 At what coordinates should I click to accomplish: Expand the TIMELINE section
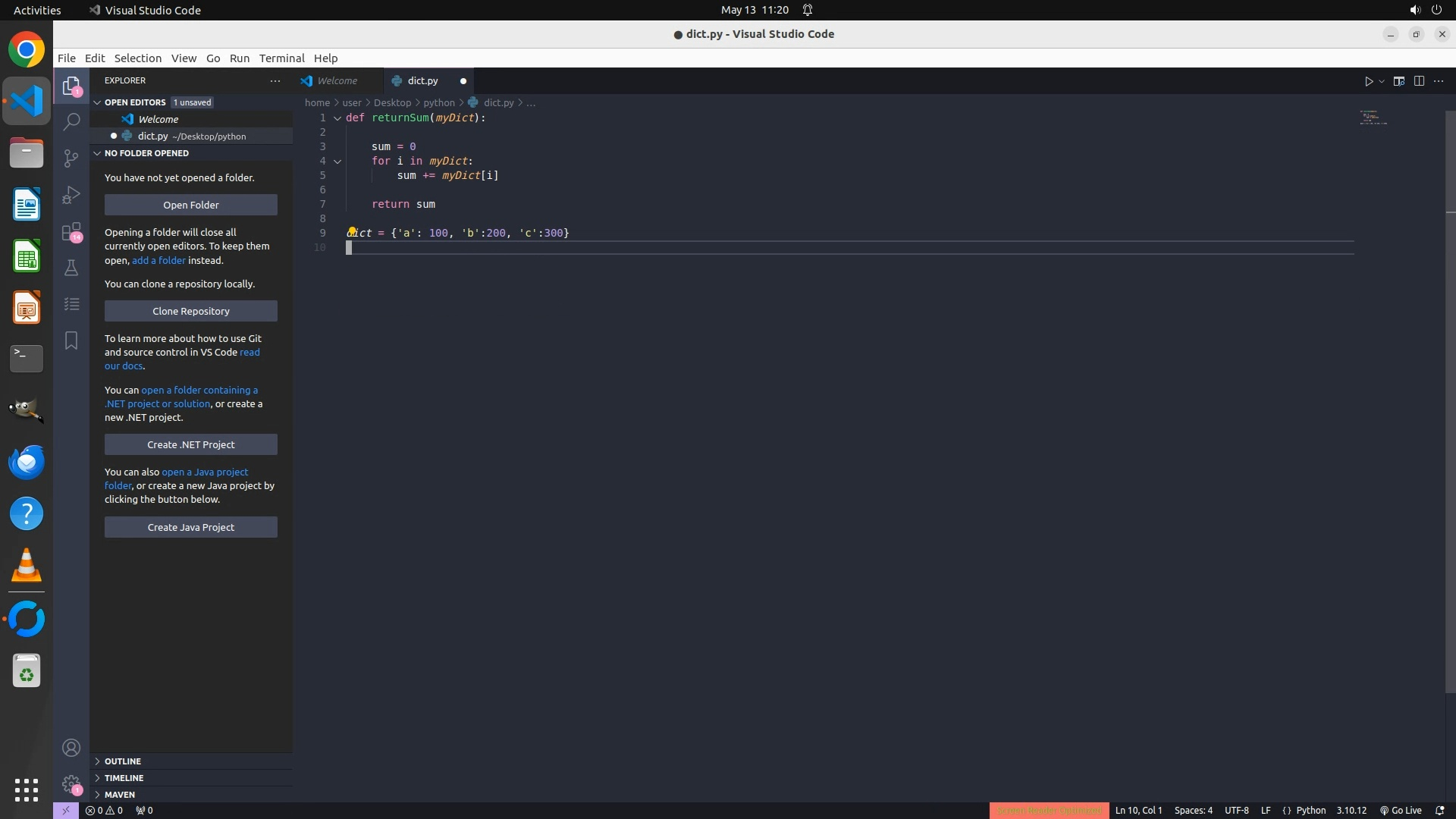tap(124, 778)
